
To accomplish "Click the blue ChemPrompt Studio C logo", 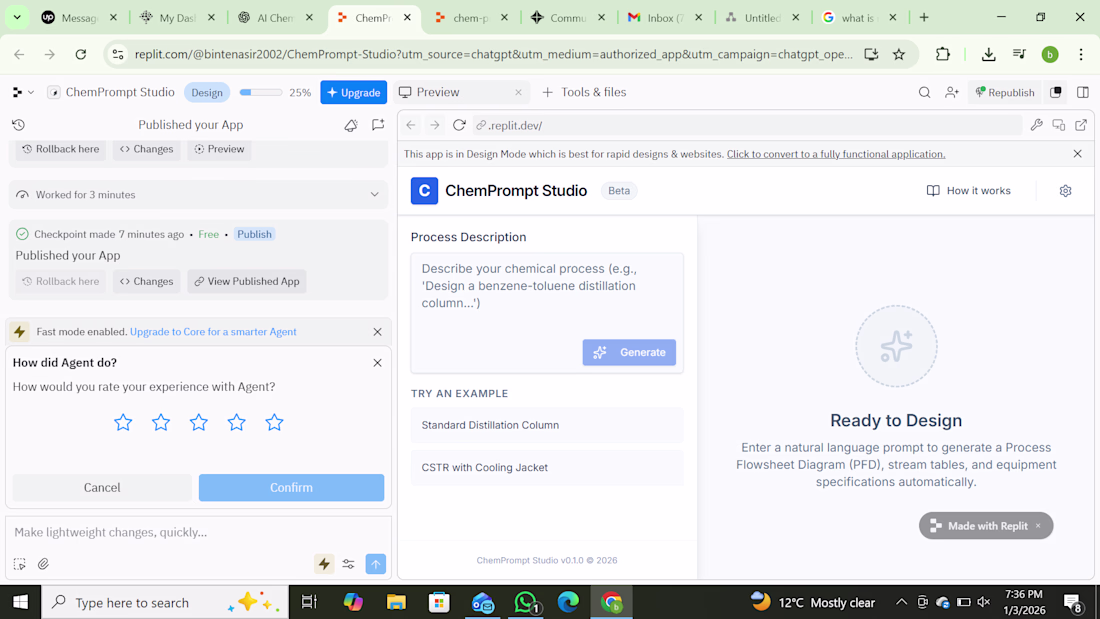I will (x=424, y=191).
